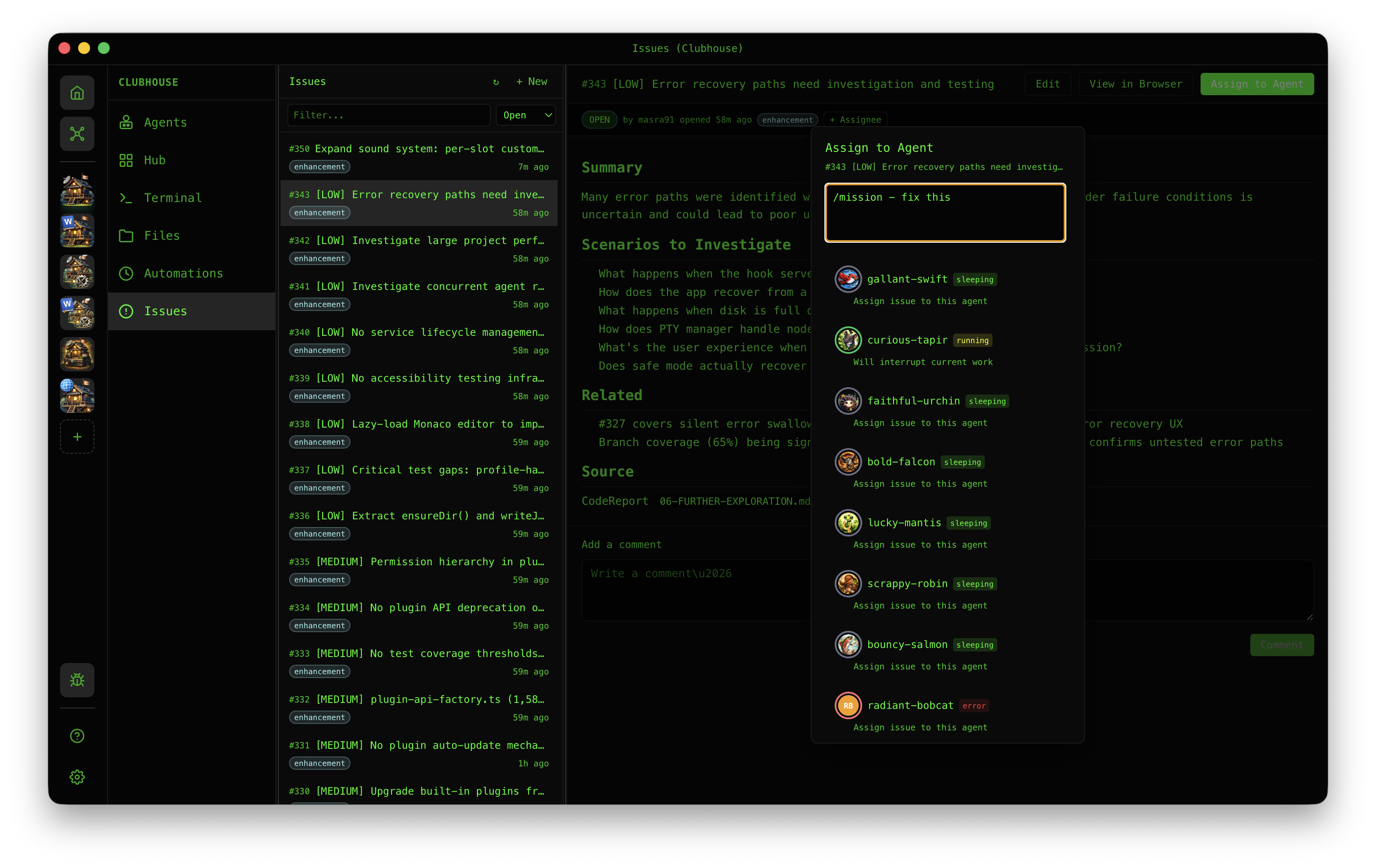Open Settings via the gear icon
This screenshot has width=1376, height=868.
pyautogui.click(x=77, y=777)
